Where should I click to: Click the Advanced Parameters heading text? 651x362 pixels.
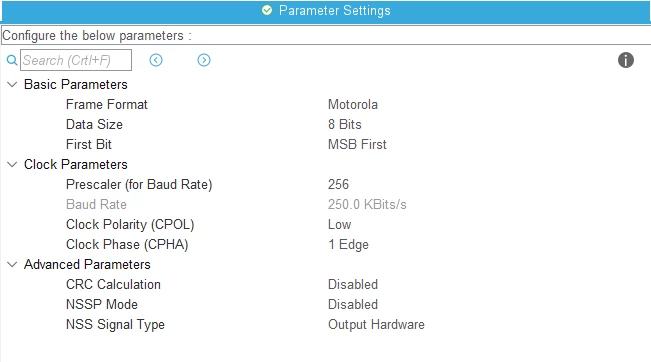pos(87,264)
